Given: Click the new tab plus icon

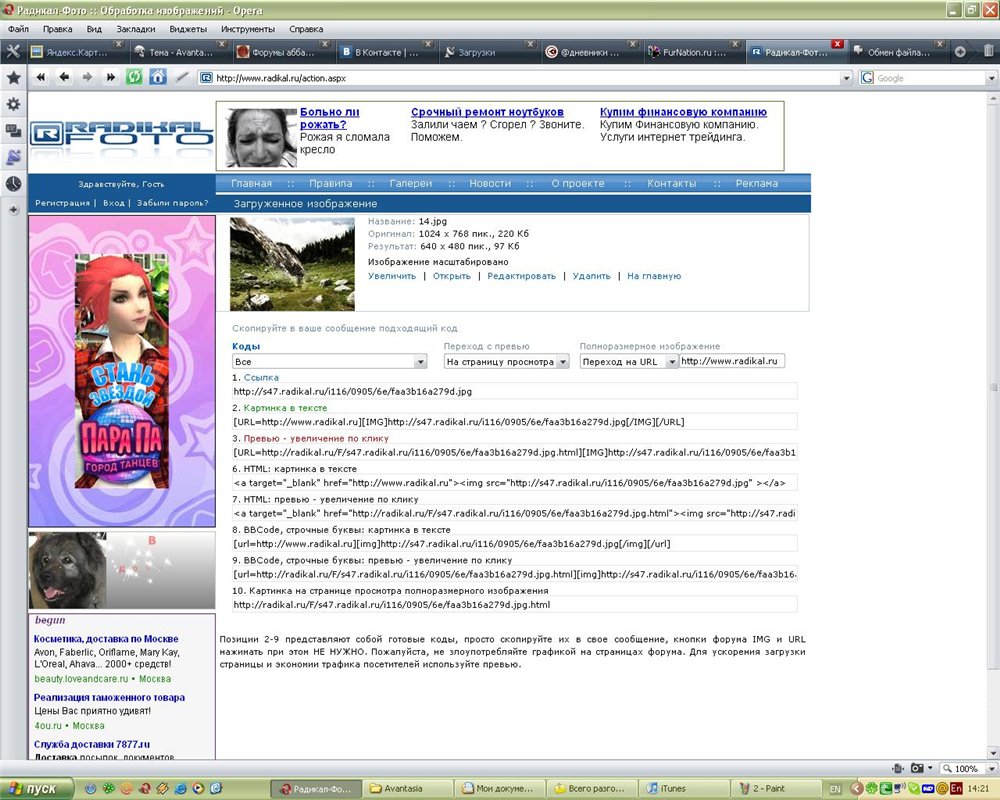Looking at the screenshot, I should [960, 51].
